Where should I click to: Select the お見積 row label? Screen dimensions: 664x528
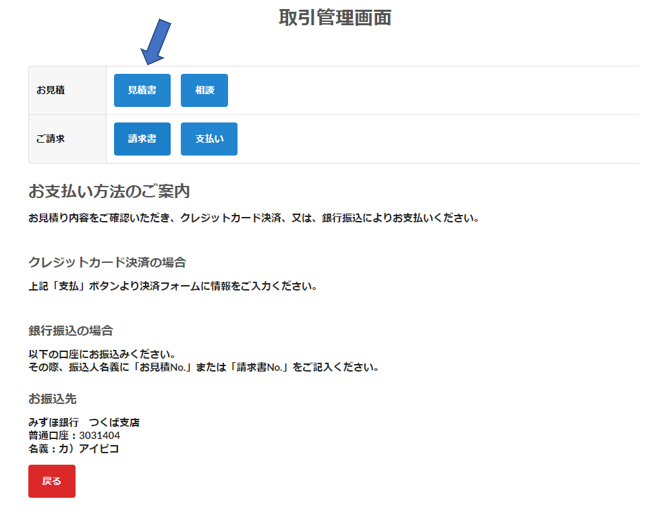[x=50, y=90]
